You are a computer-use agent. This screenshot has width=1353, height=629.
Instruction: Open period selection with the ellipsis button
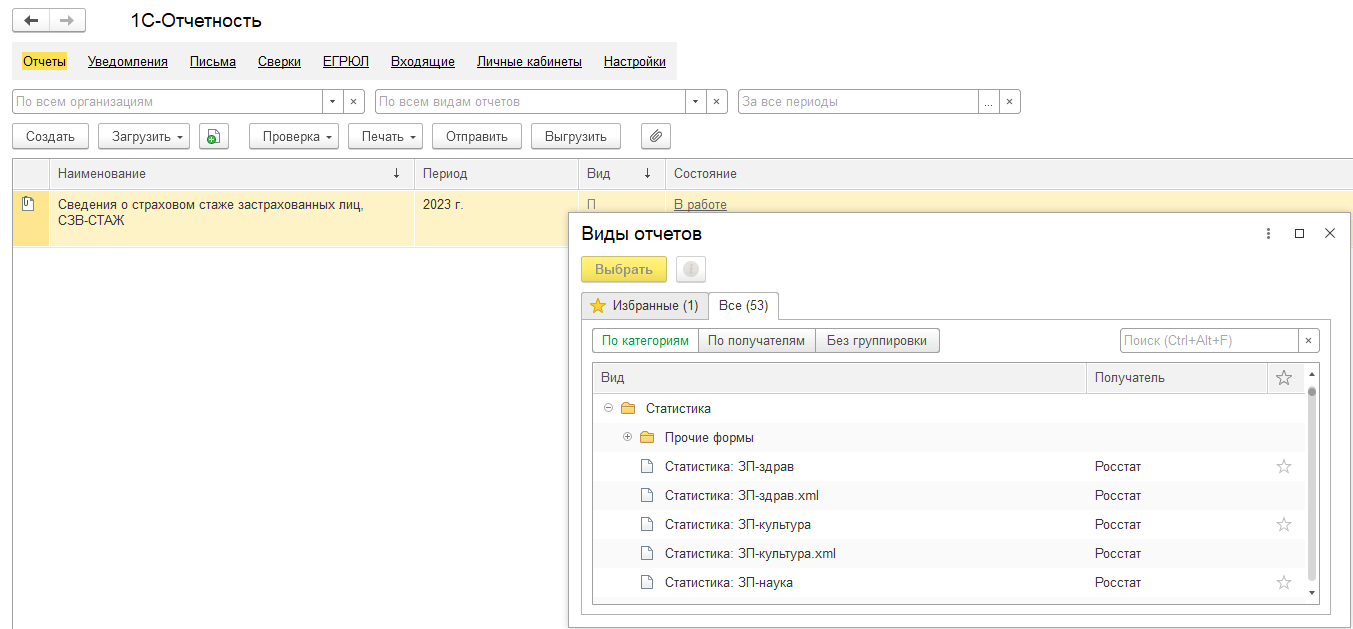click(x=989, y=102)
